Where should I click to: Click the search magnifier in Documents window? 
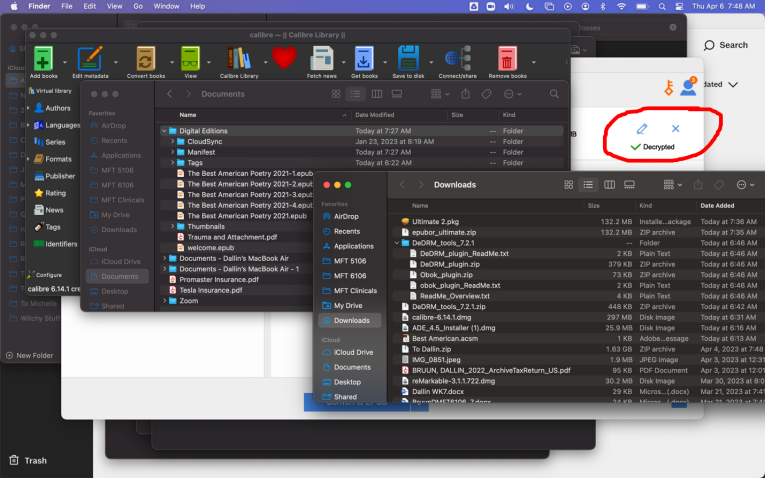click(x=554, y=94)
